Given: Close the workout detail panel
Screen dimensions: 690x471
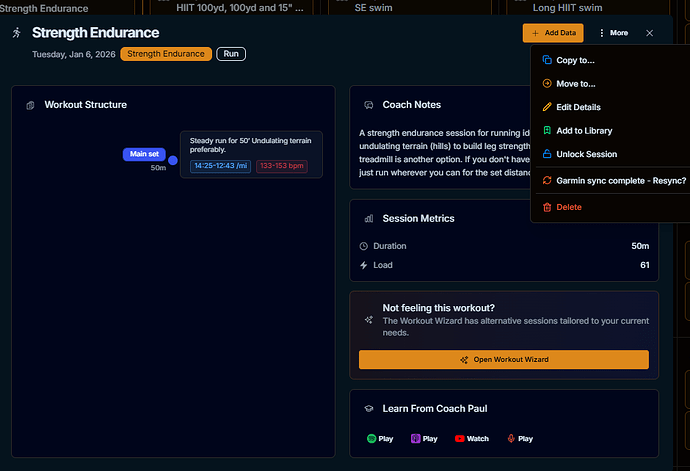Looking at the screenshot, I should click(650, 33).
